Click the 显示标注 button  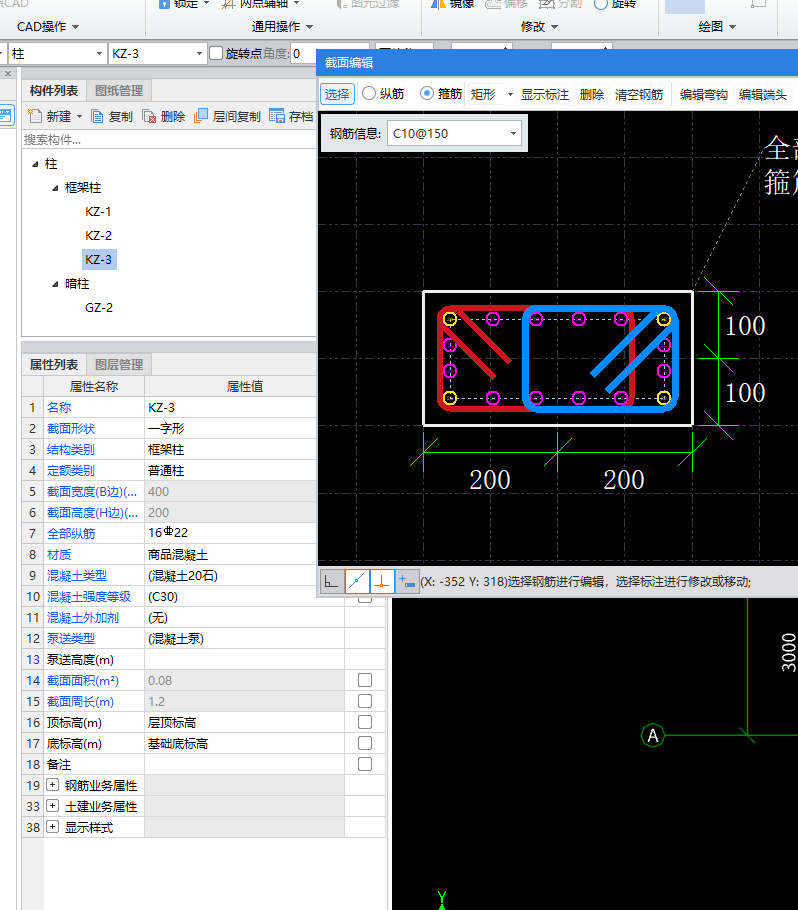(x=544, y=94)
